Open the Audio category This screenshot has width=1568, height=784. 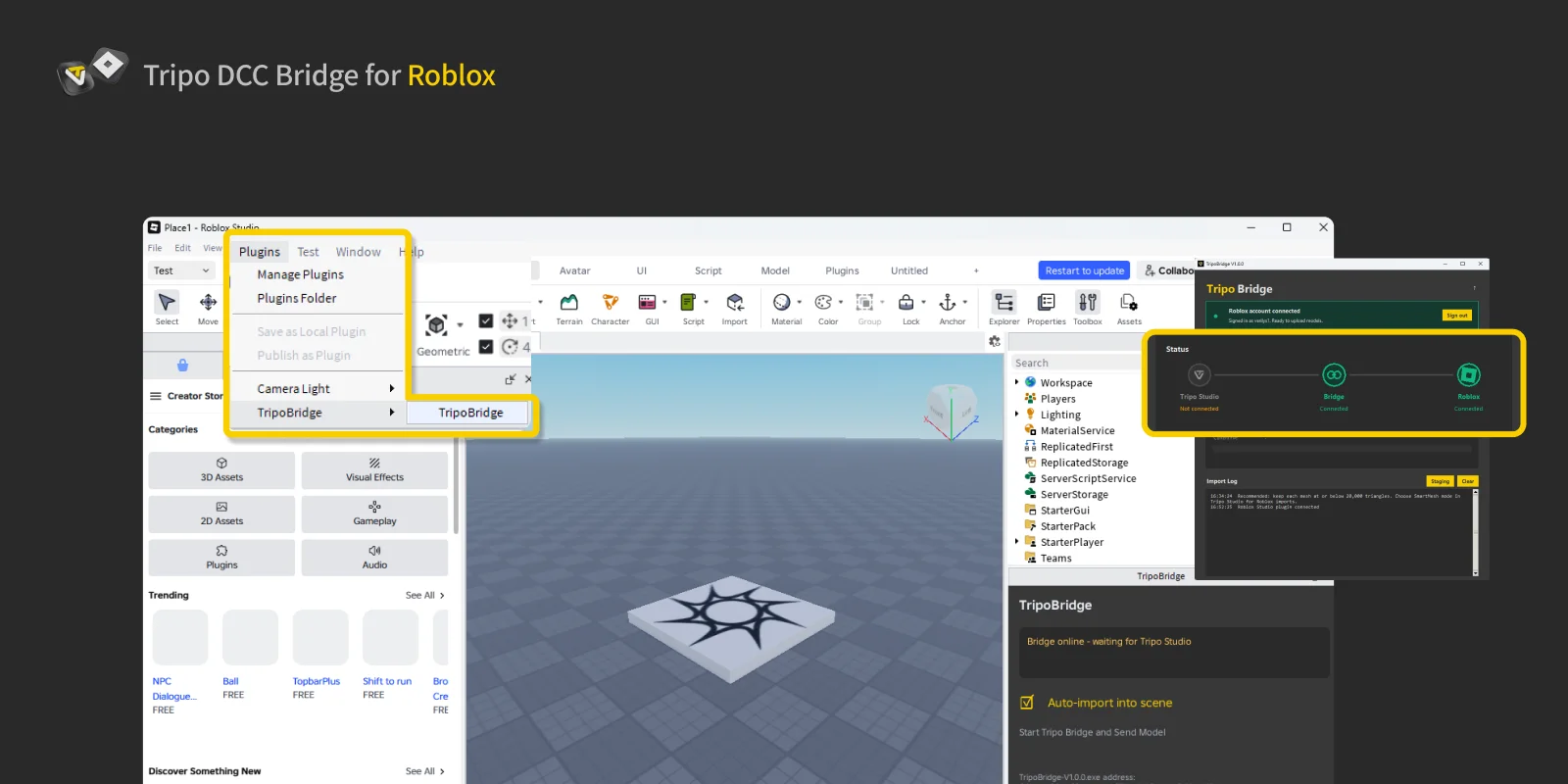tap(374, 558)
